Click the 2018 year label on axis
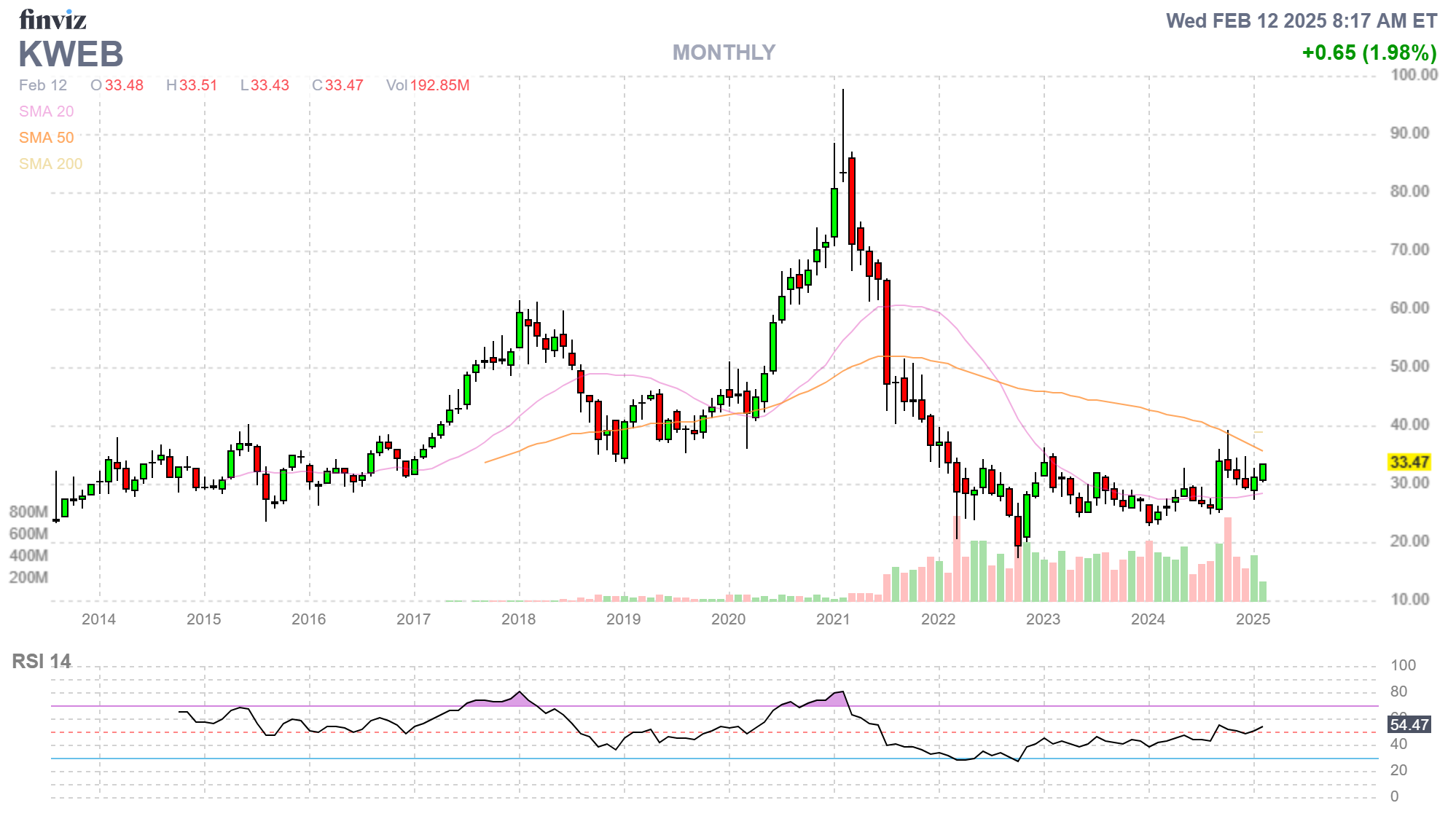 pos(518,619)
